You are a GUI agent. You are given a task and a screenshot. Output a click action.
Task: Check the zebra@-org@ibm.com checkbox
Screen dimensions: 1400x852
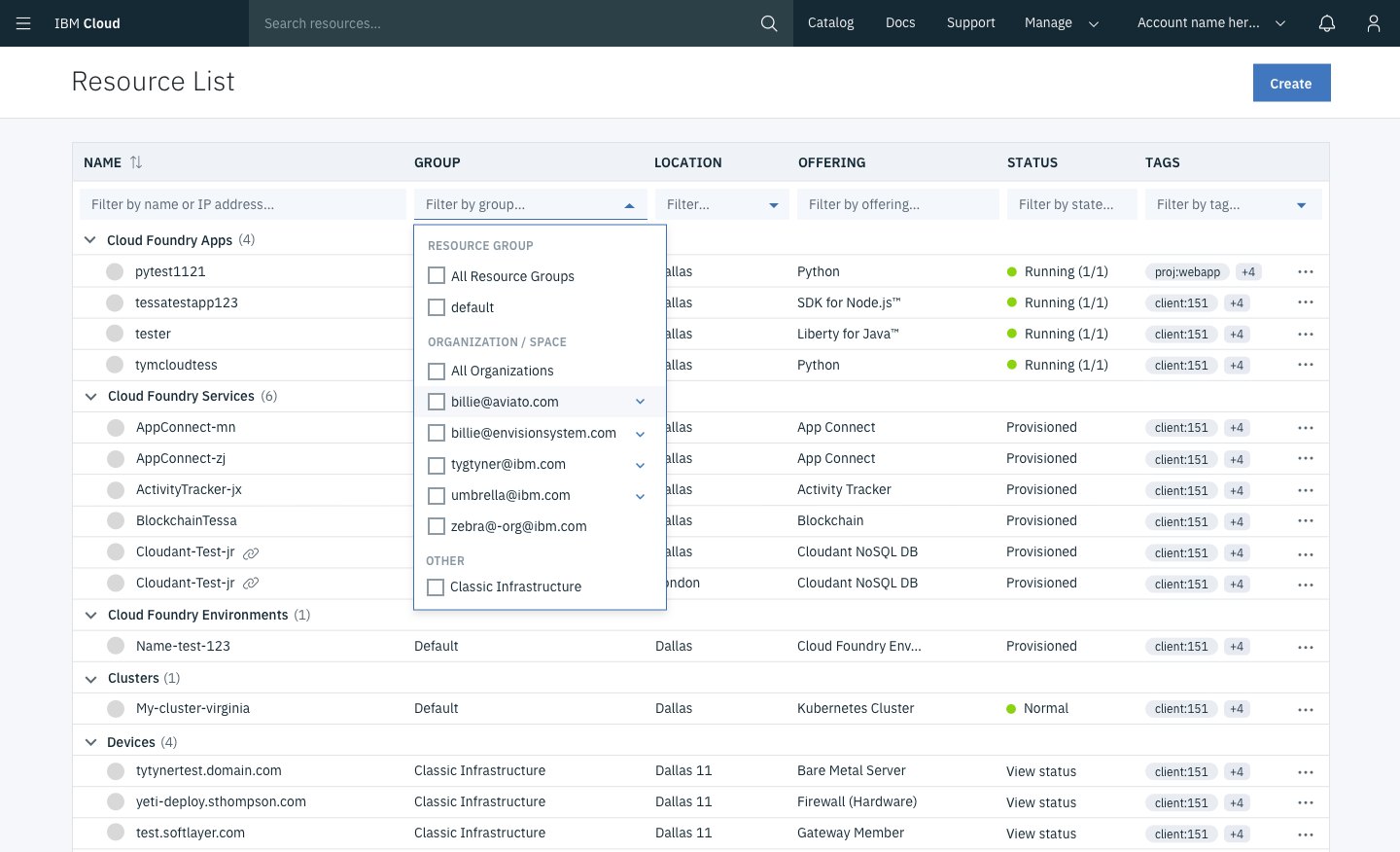(x=437, y=526)
